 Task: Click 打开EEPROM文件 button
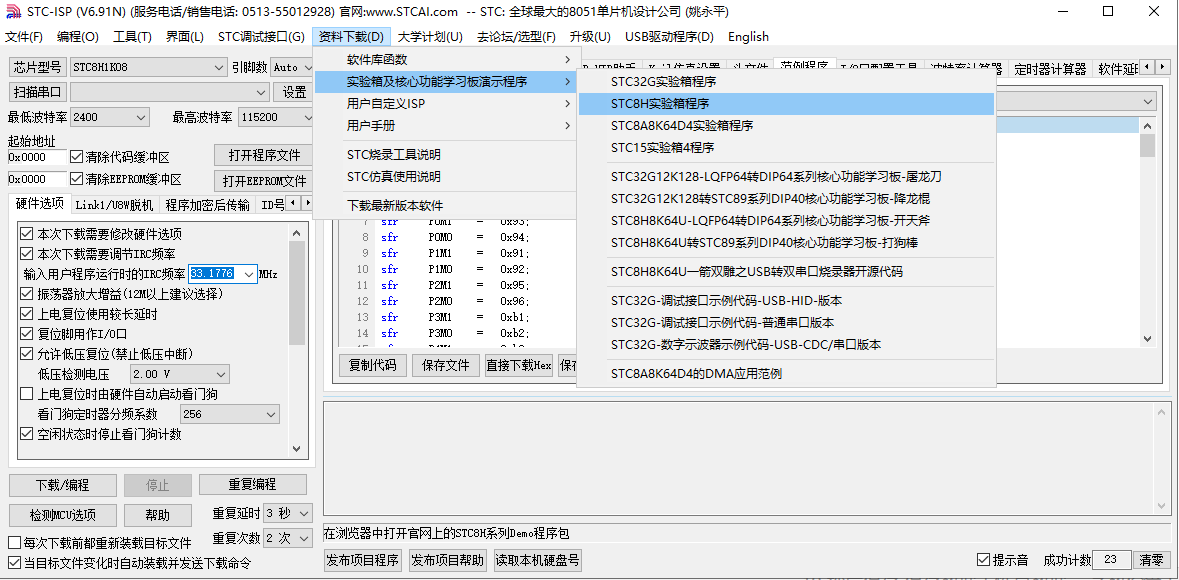(x=263, y=181)
